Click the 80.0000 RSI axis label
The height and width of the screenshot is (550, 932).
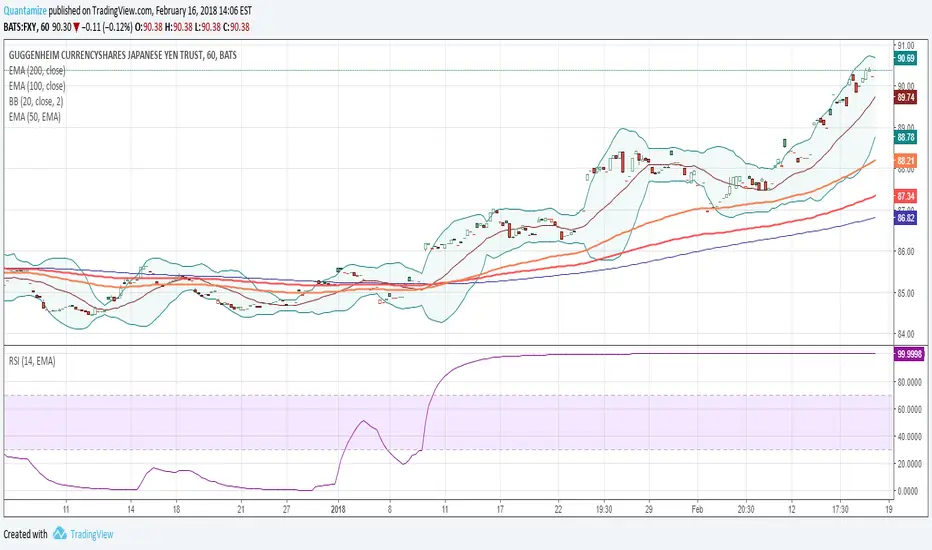coord(909,382)
